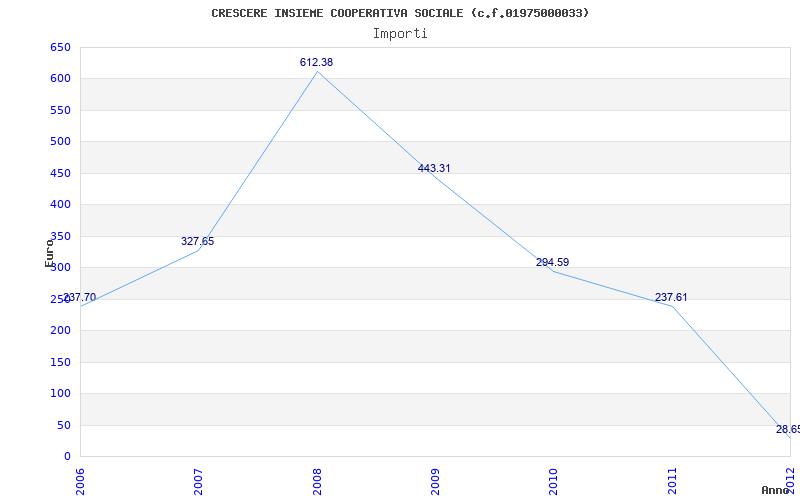The image size is (800, 500).
Task: Select the 327.65 data label
Action: pyautogui.click(x=197, y=241)
